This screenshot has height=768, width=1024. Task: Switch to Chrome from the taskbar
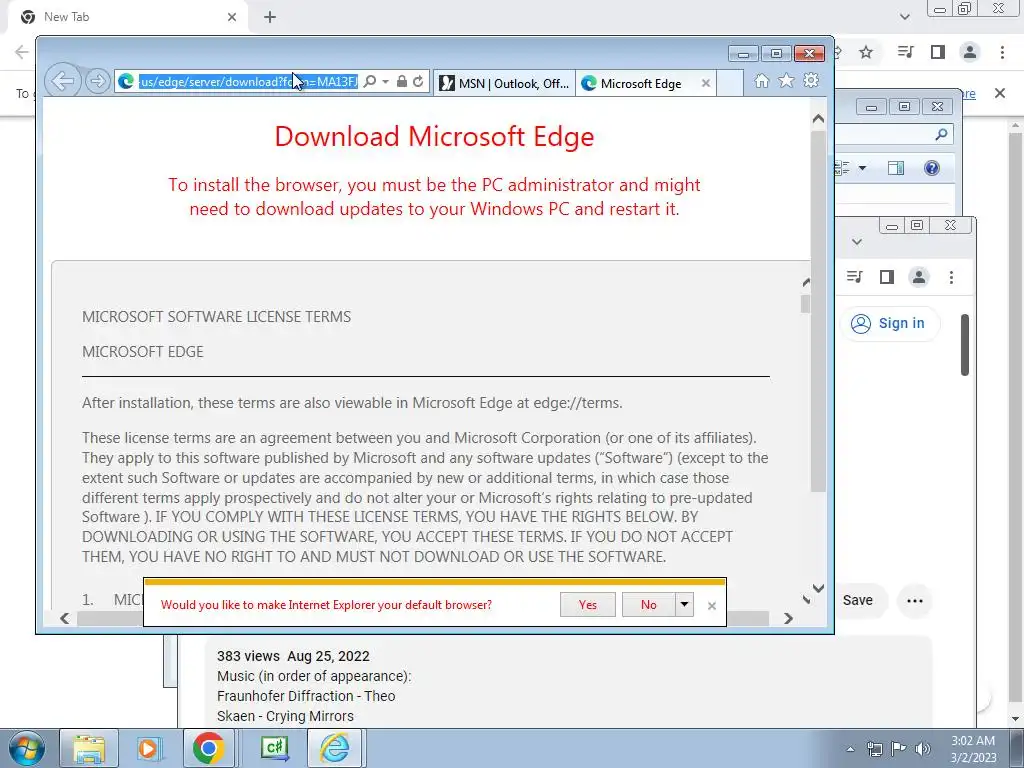click(x=208, y=748)
